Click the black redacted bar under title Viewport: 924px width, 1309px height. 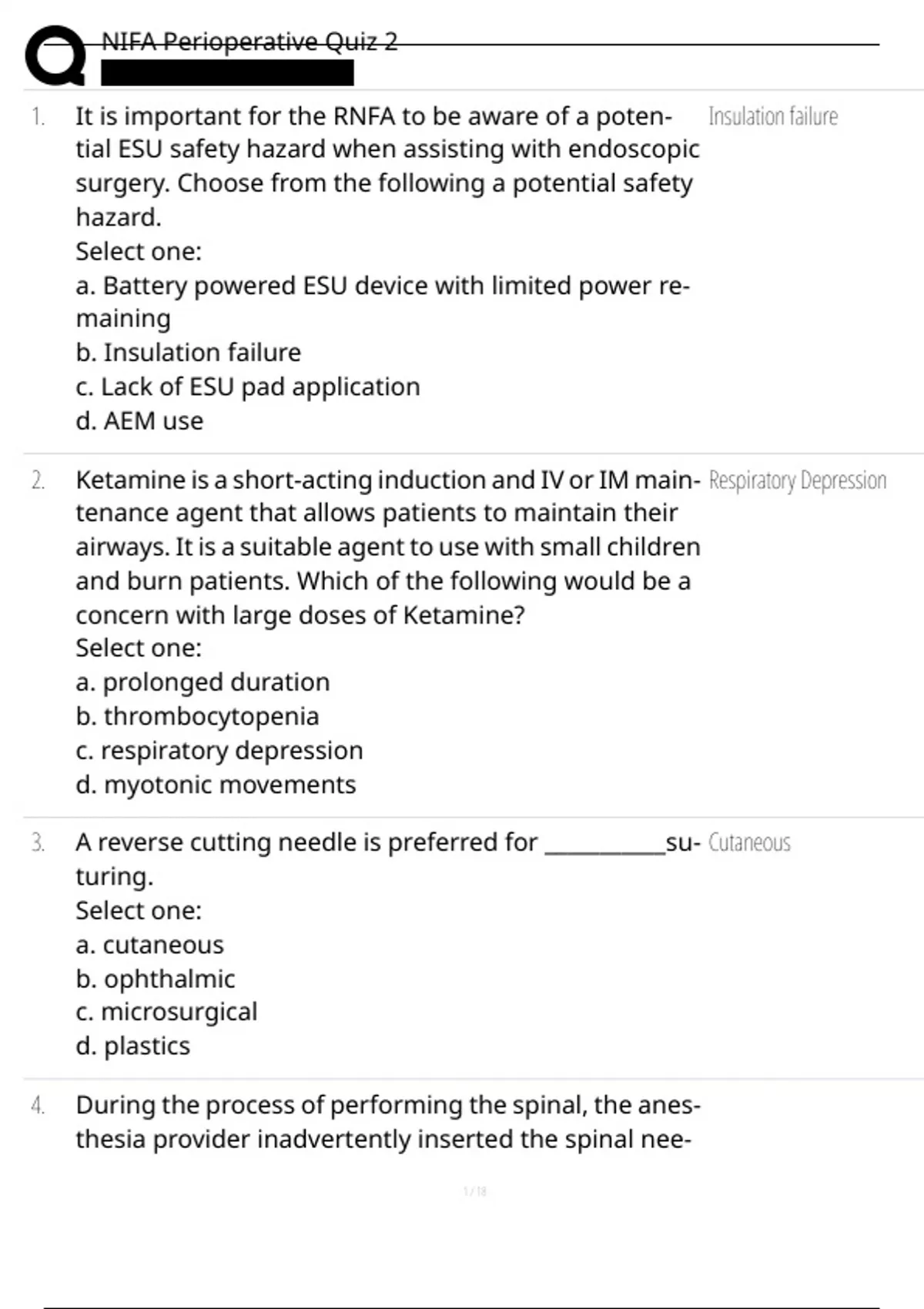click(x=227, y=73)
